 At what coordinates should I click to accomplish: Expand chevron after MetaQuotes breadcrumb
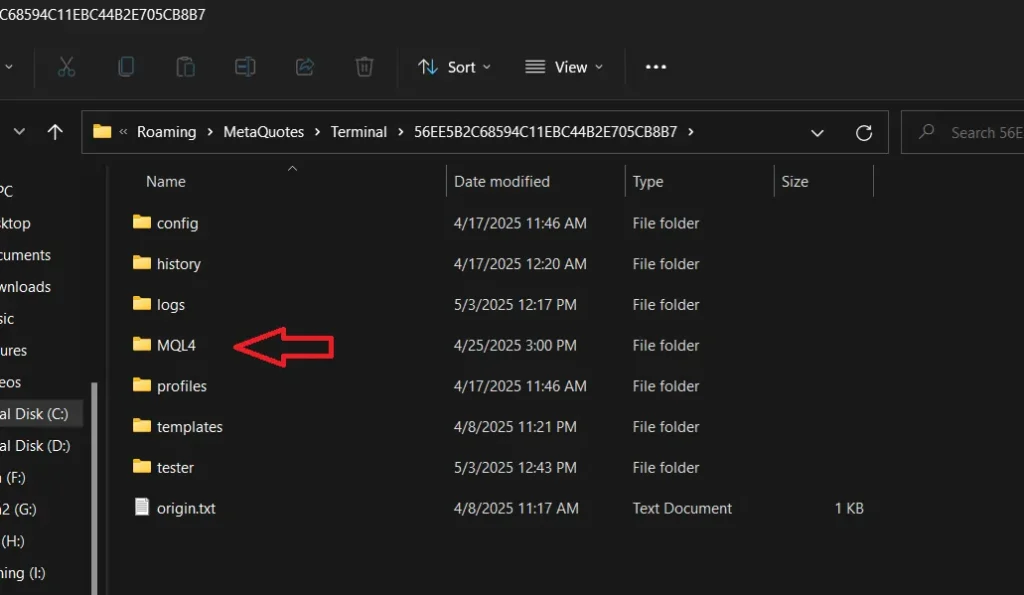pyautogui.click(x=317, y=132)
